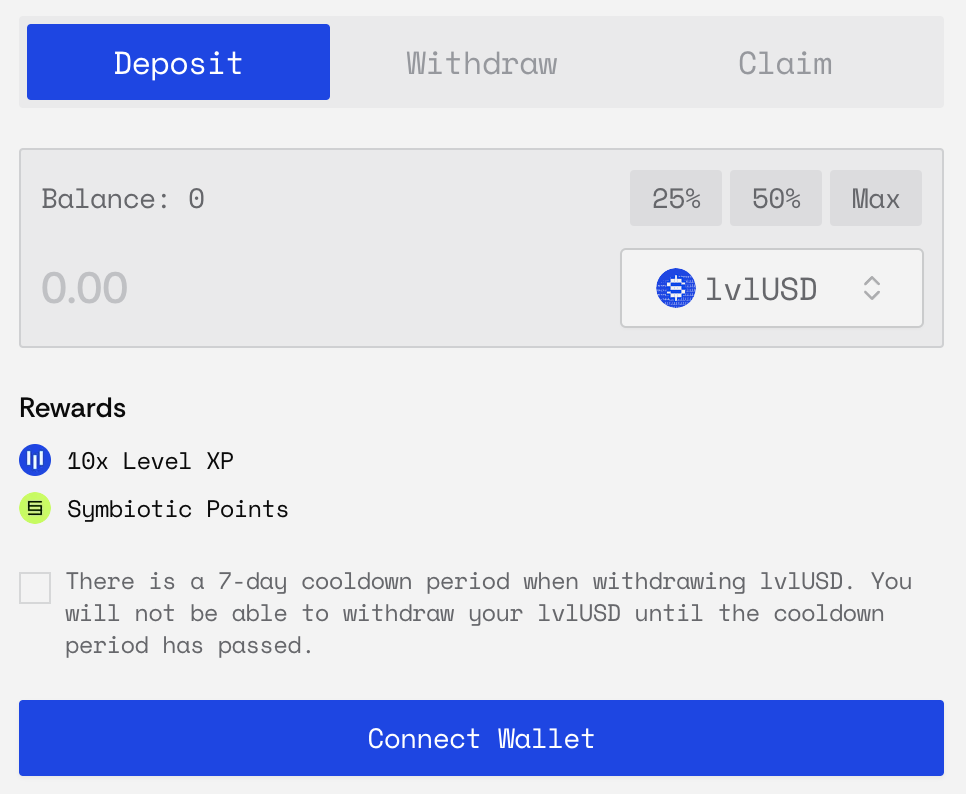Open the lvlUSD token dropdown label
The image size is (966, 794).
click(x=761, y=289)
